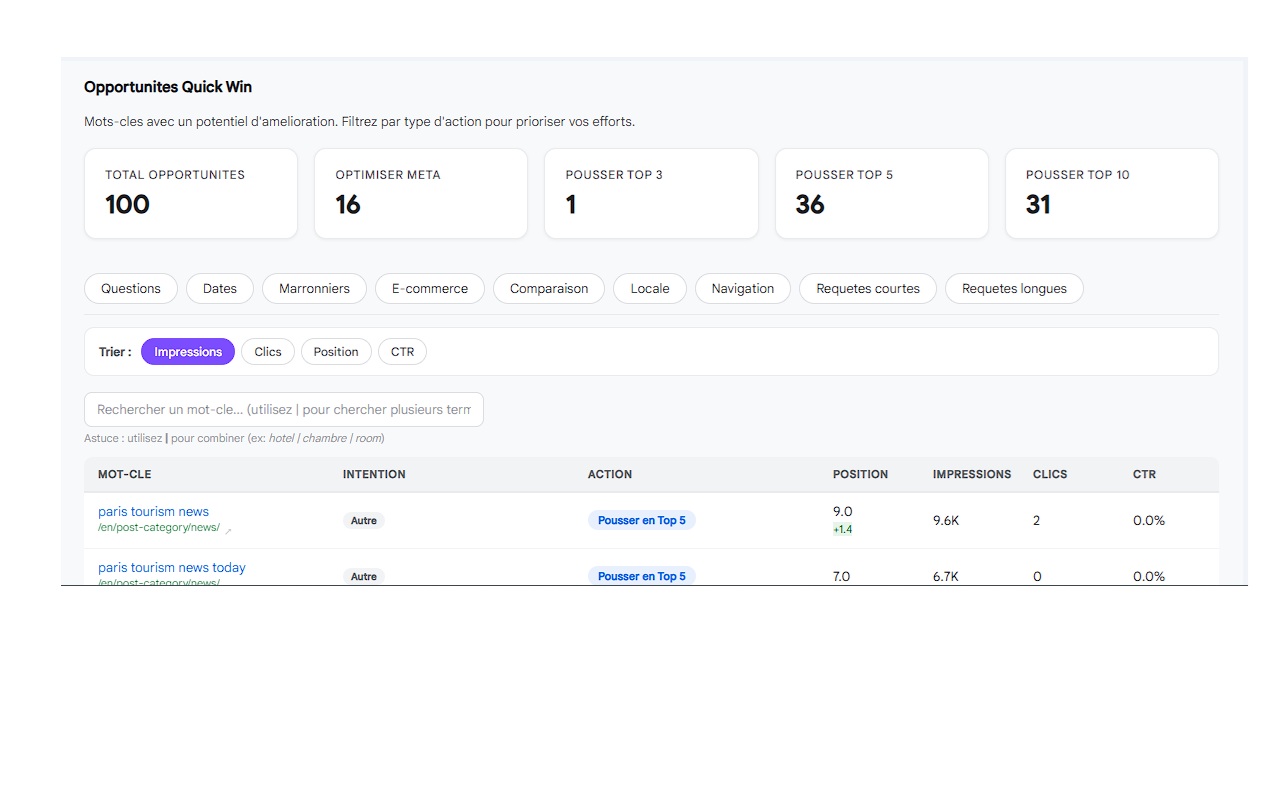Click Pousser en Top 5 for paris tourism news
Screen dimensions: 1280x800
tap(641, 520)
